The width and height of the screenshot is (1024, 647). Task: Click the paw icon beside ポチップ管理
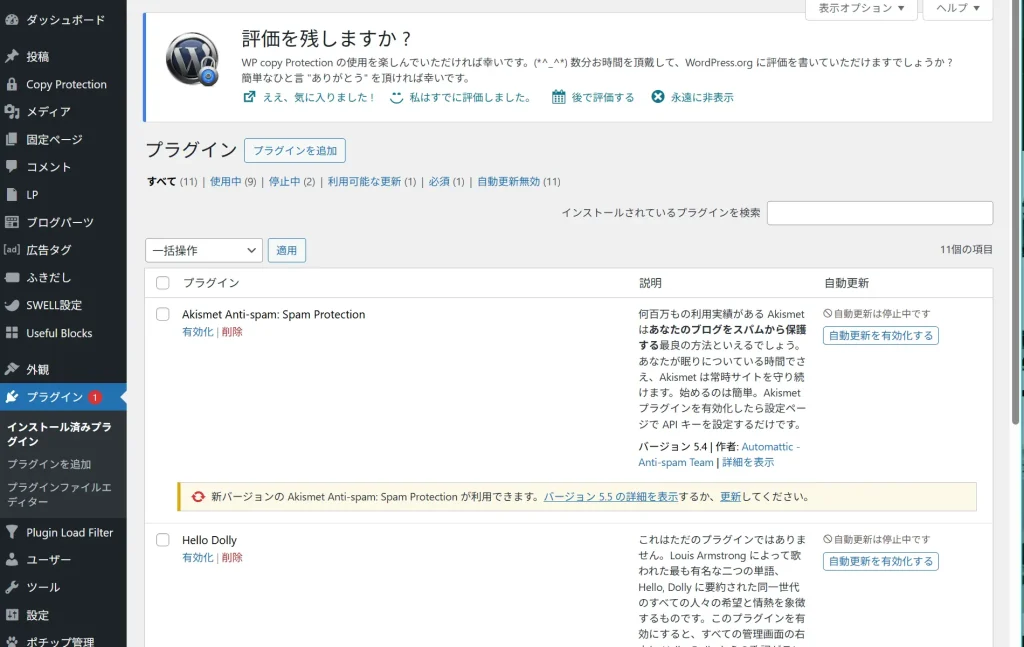tap(12, 641)
